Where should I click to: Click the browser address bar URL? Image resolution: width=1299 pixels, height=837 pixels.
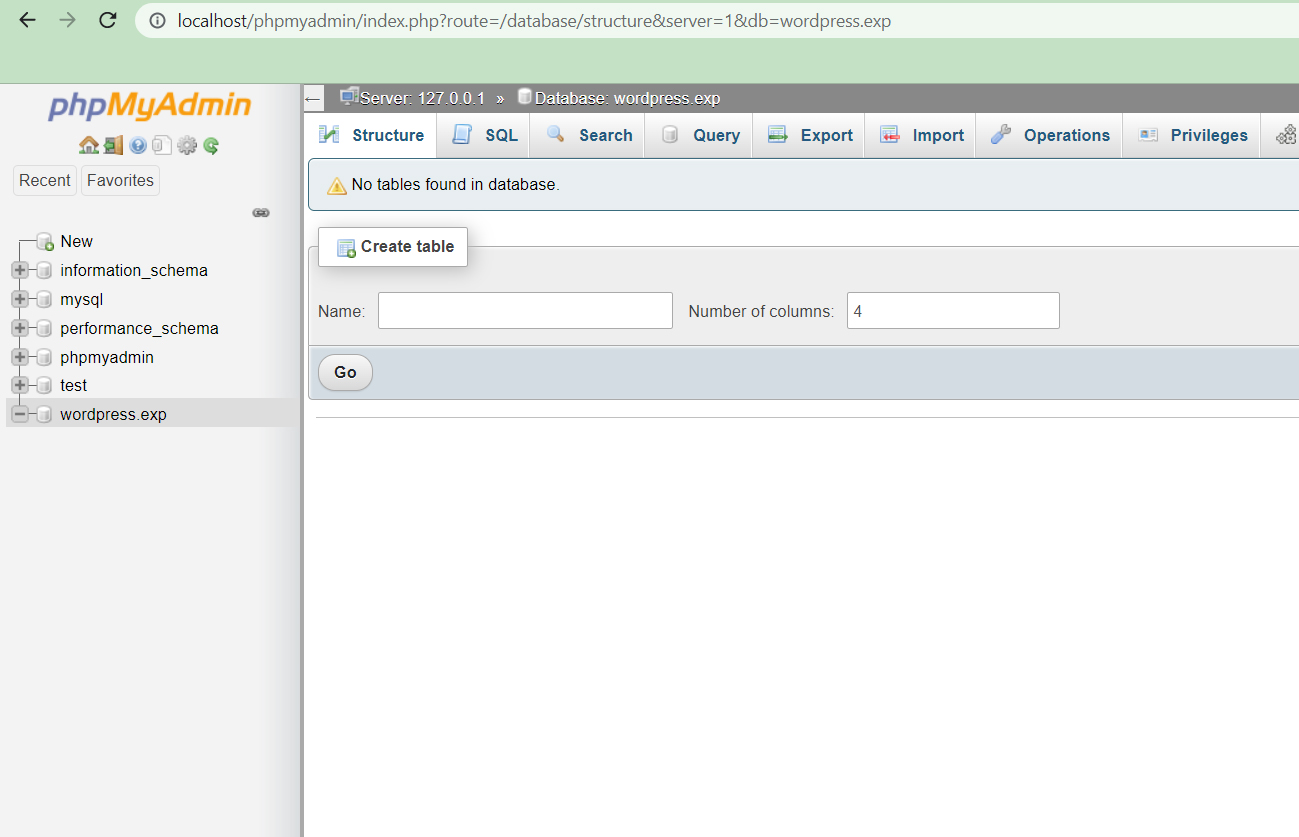534,21
